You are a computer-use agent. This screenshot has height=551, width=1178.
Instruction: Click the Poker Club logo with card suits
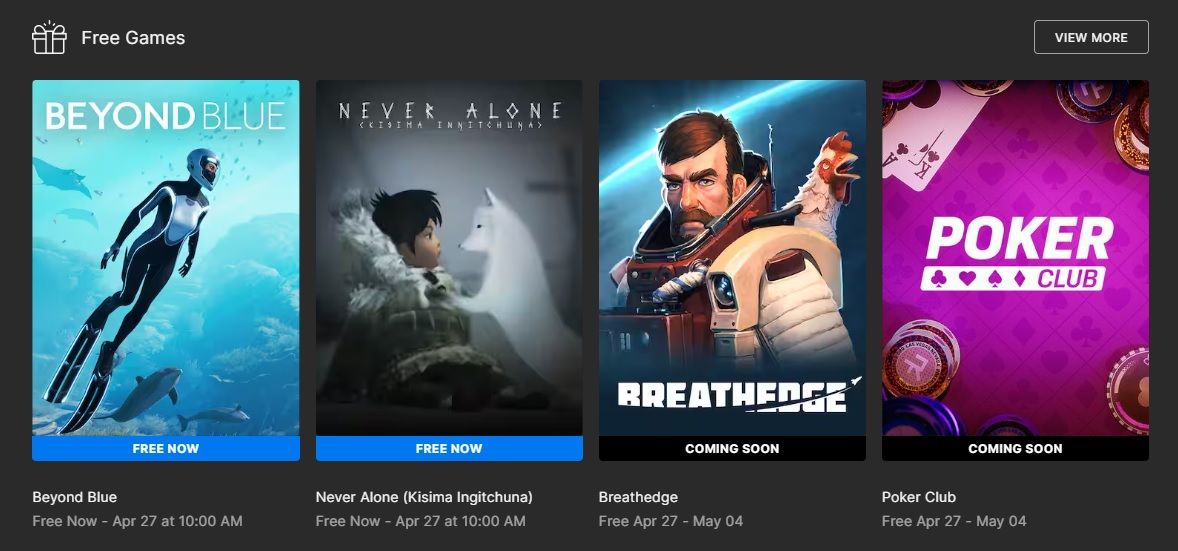point(1019,253)
